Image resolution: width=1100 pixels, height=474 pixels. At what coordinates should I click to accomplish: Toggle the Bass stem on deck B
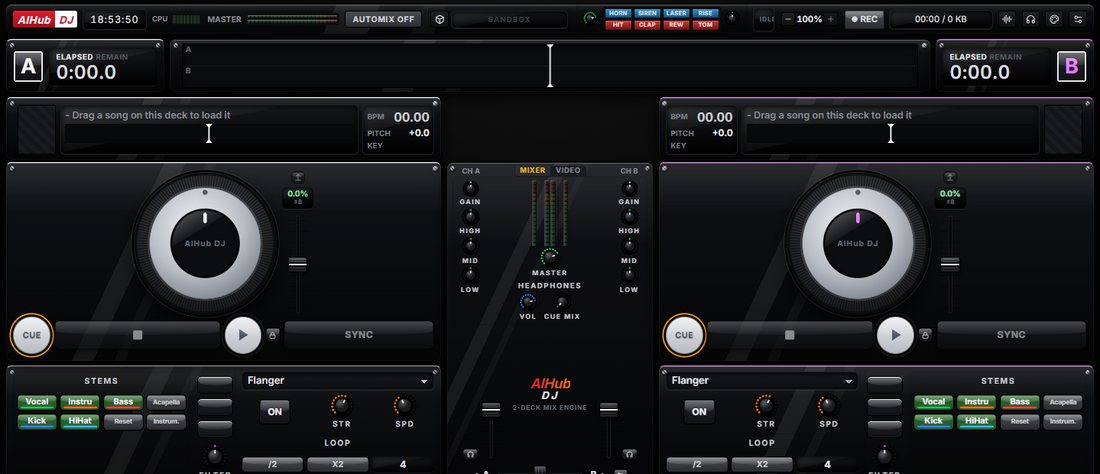pyautogui.click(x=1019, y=402)
